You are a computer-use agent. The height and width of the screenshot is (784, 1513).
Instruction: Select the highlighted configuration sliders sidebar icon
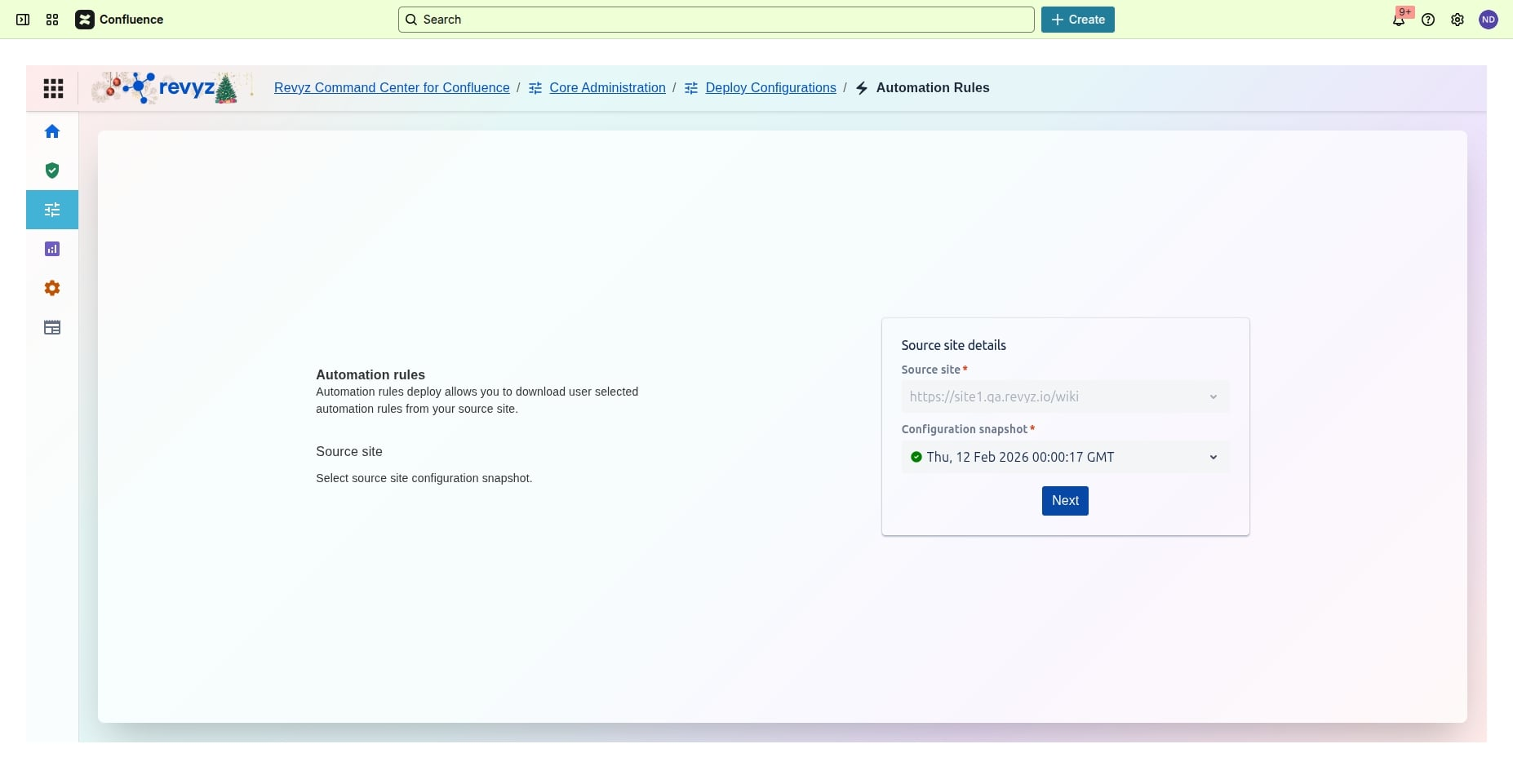click(x=52, y=210)
